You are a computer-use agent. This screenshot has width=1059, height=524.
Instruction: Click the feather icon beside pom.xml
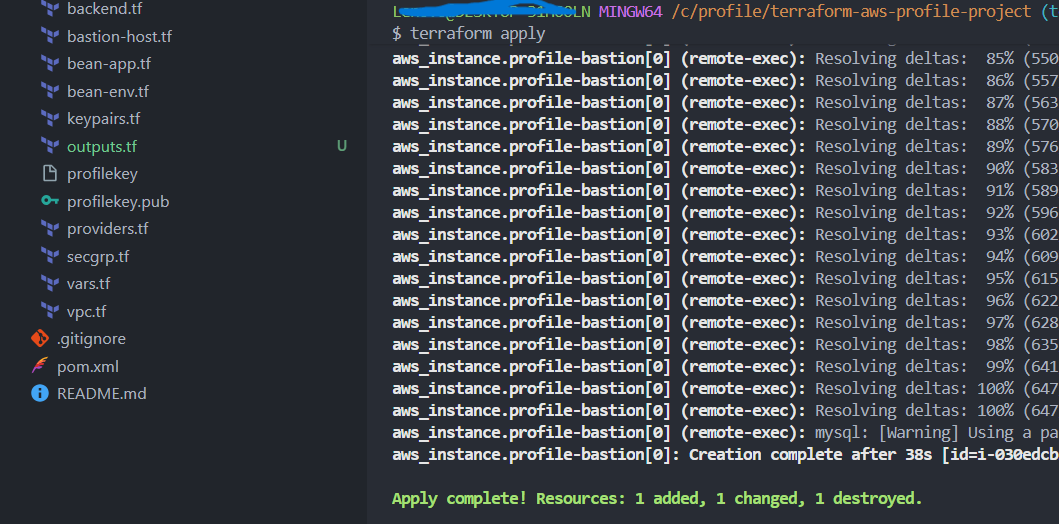(40, 366)
